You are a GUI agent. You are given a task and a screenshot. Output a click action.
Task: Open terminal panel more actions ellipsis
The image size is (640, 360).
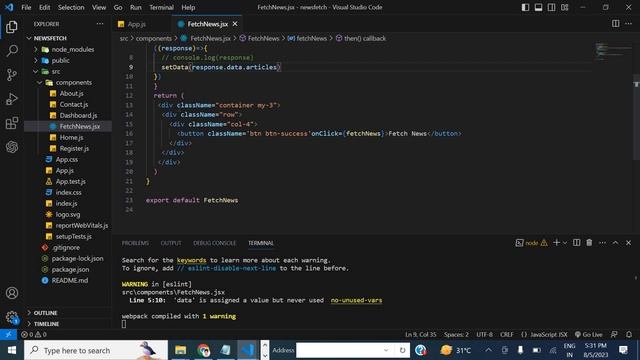pos(602,243)
